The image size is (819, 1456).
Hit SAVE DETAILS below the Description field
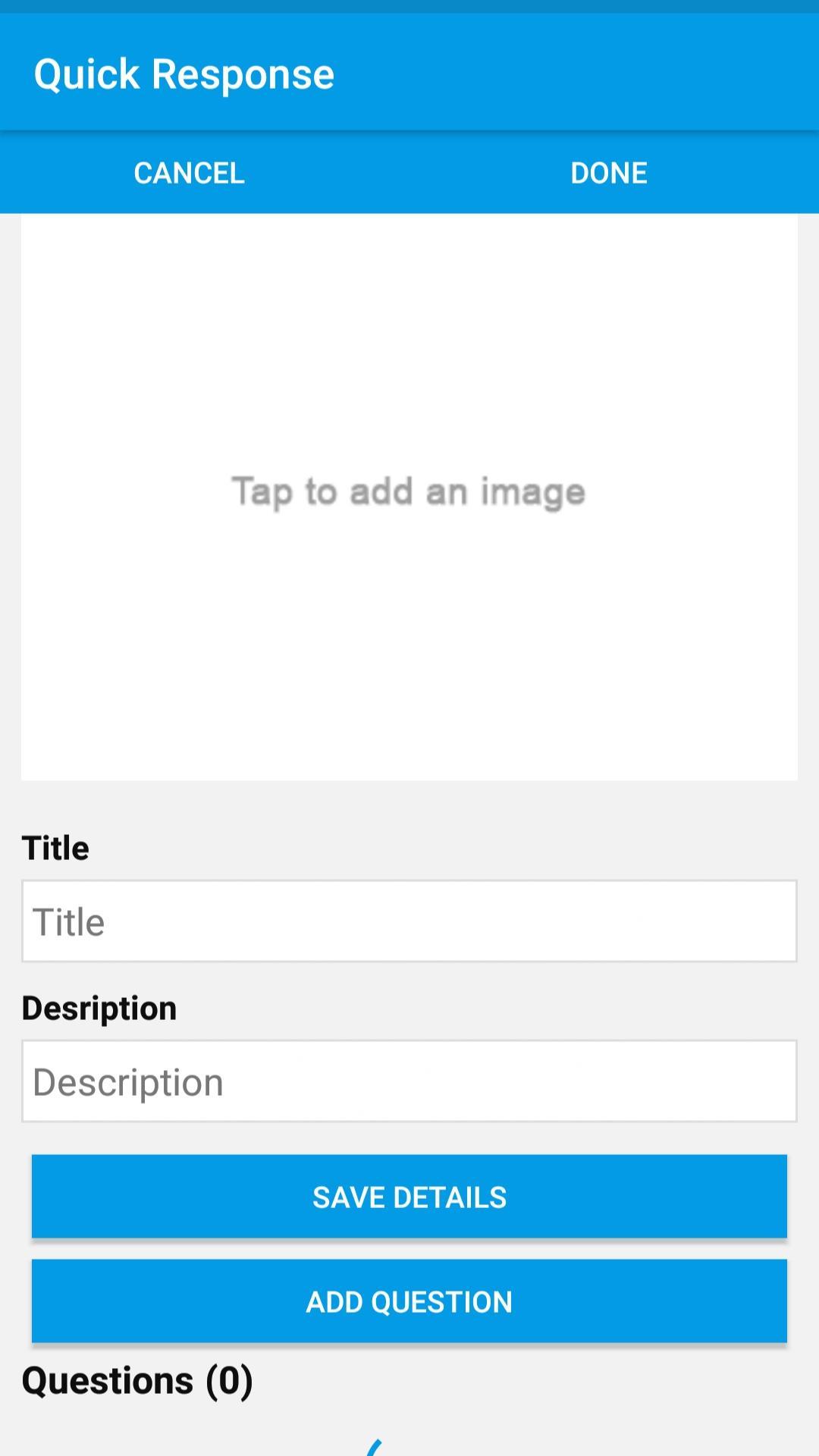coord(409,1197)
